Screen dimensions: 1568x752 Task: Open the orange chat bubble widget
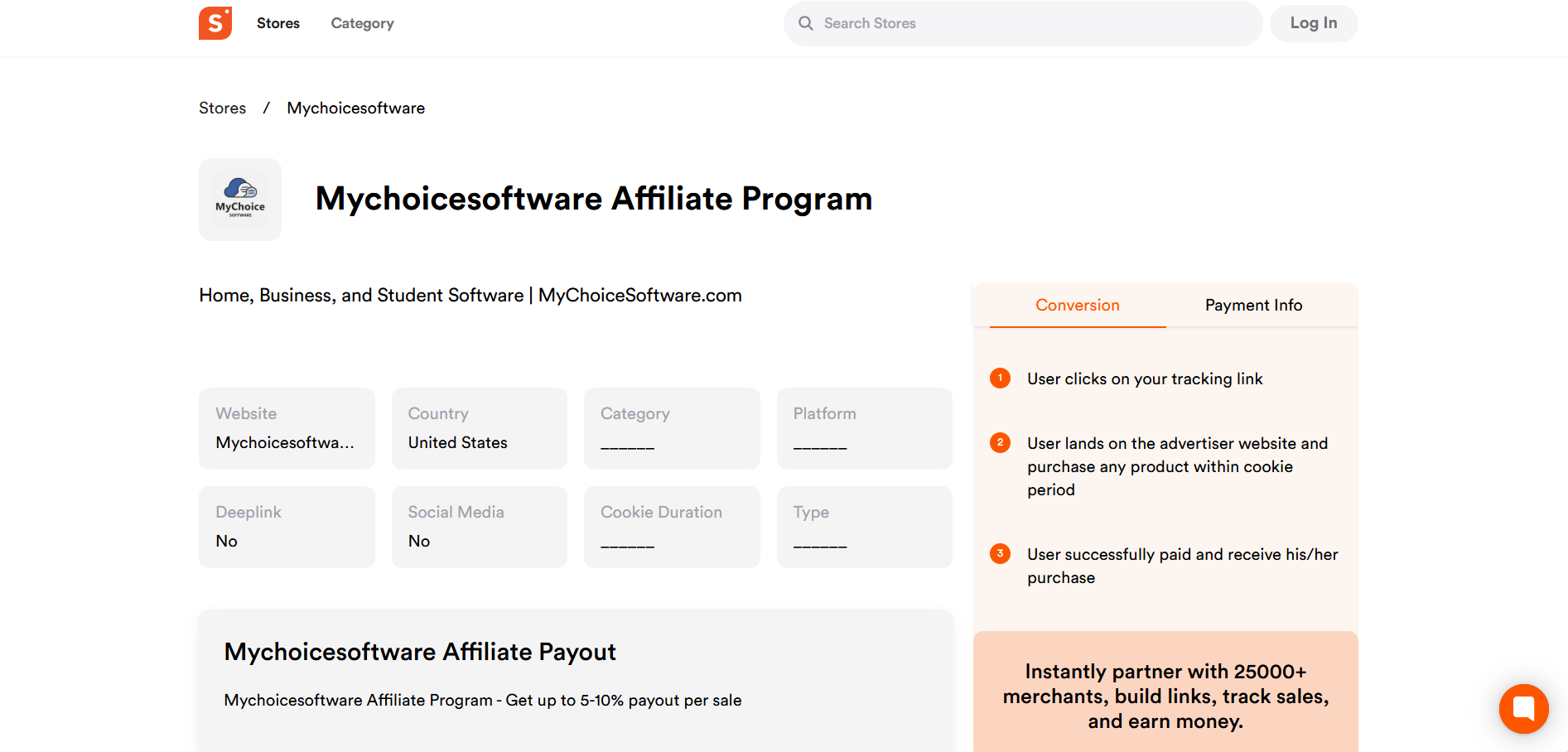[1523, 708]
